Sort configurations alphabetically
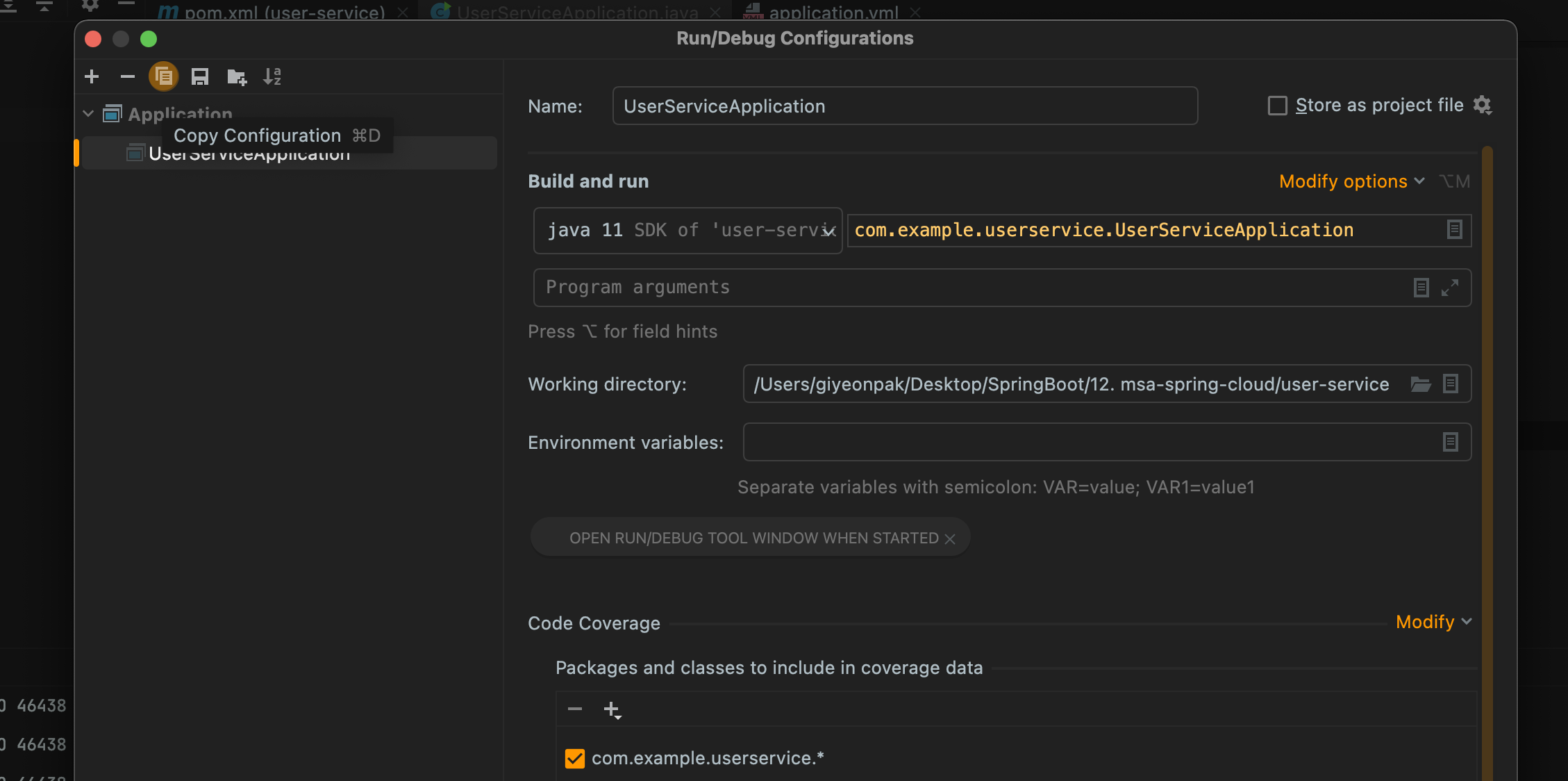 tap(272, 76)
